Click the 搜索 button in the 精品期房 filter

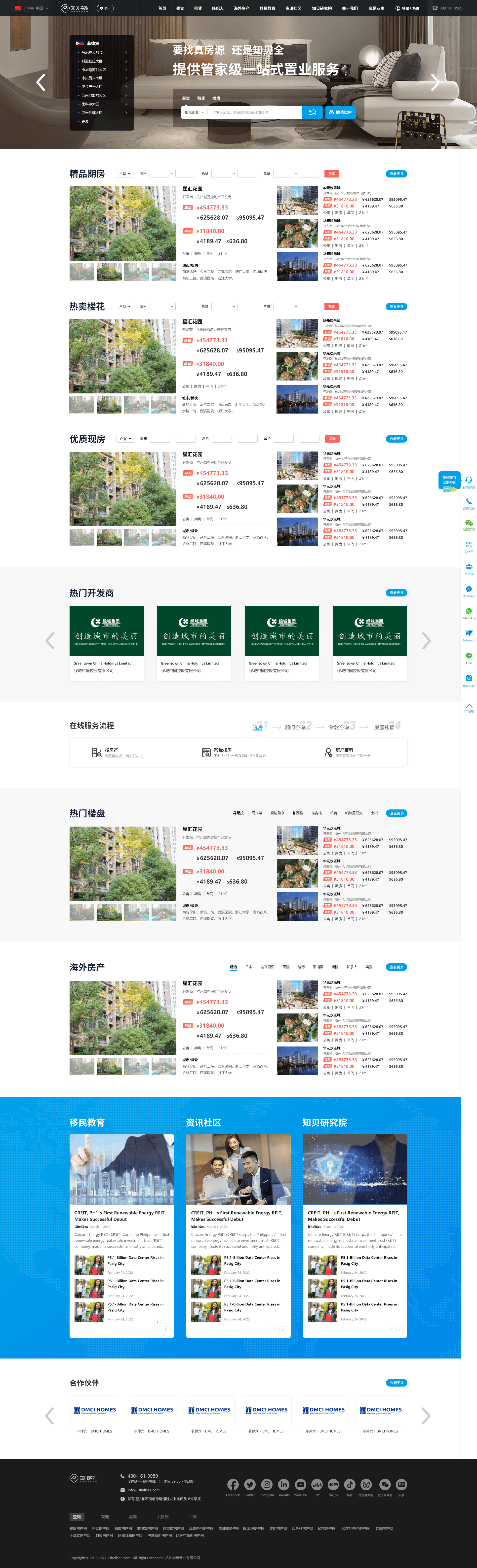point(332,174)
